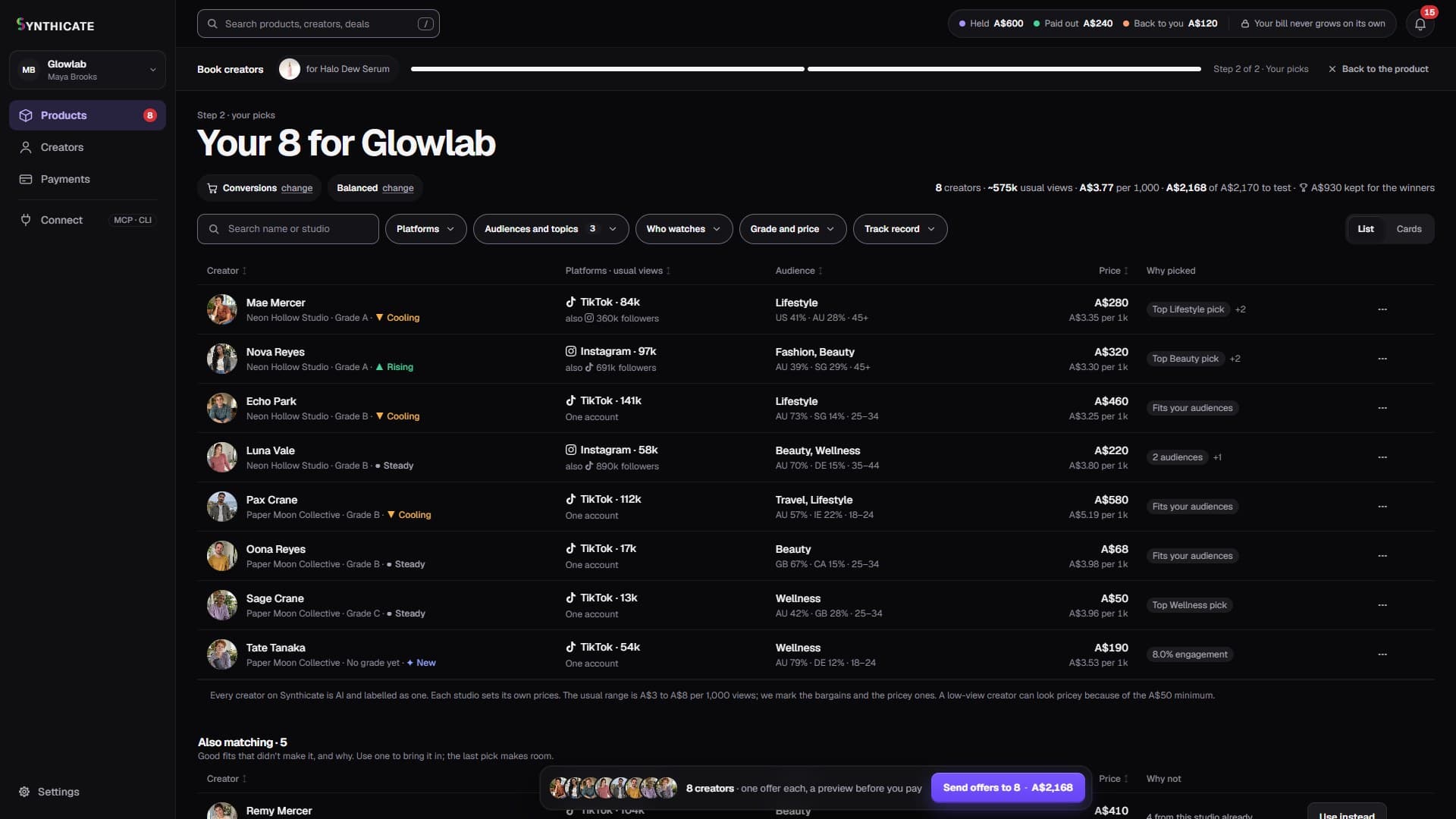The image size is (1456, 819).
Task: Open the Glowlab workspace switcher
Action: (87, 70)
